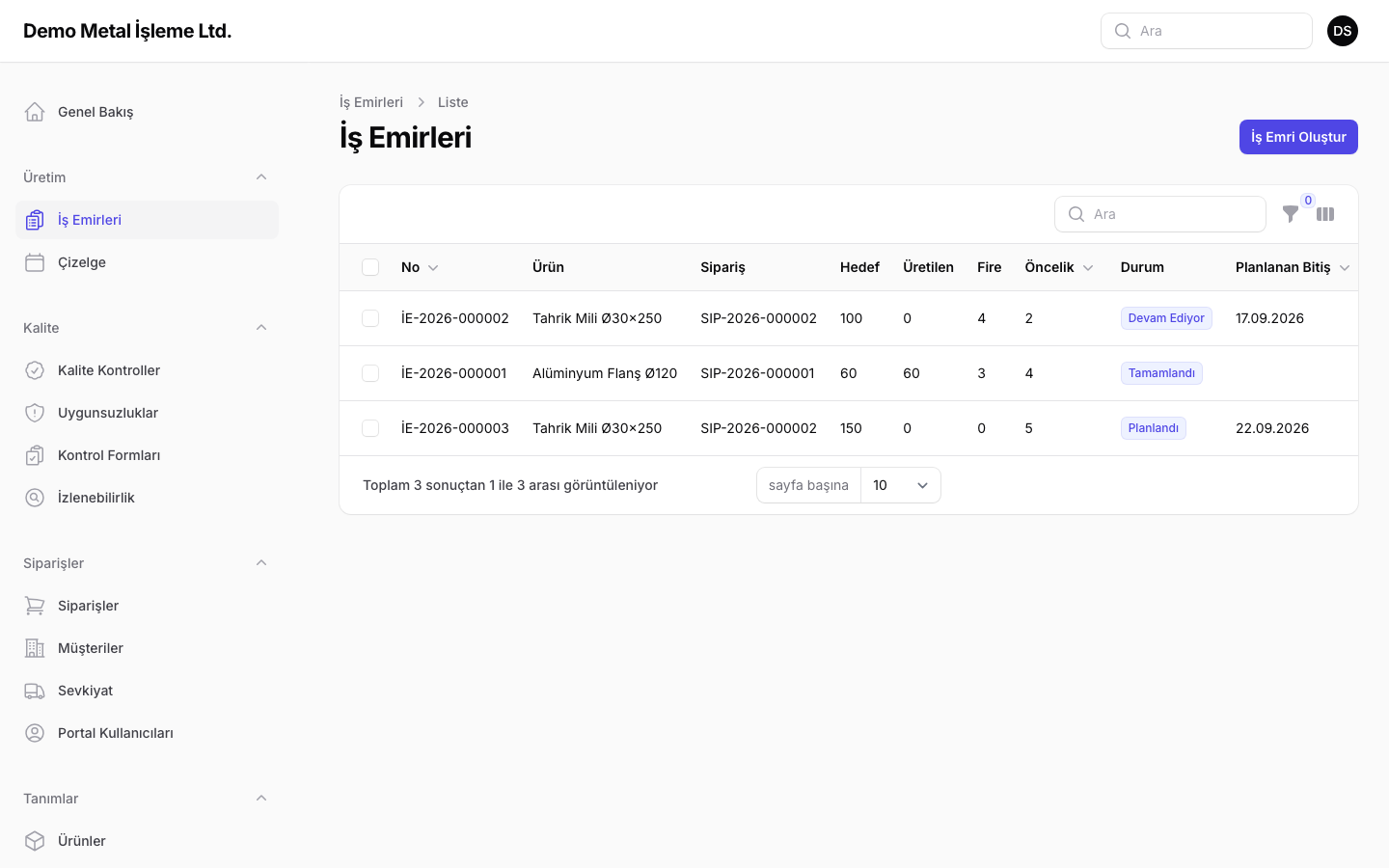Check the row for İE-2026-000003
1389x868 pixels.
370,428
